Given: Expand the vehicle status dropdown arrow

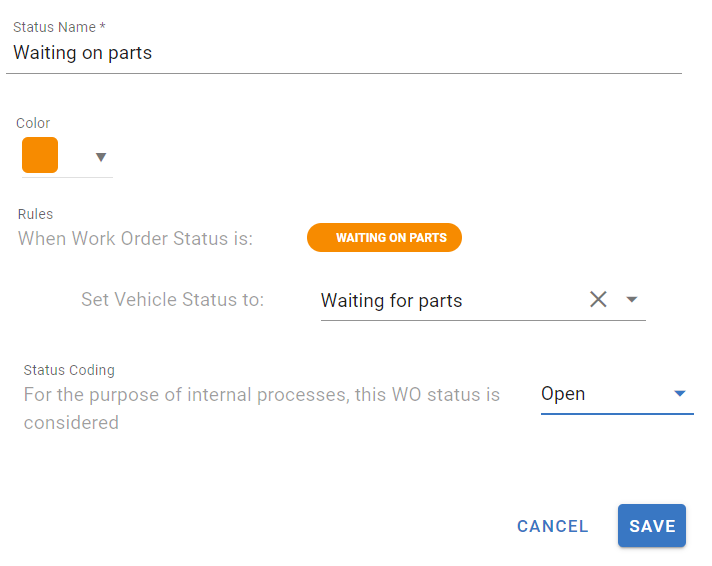Looking at the screenshot, I should (632, 299).
